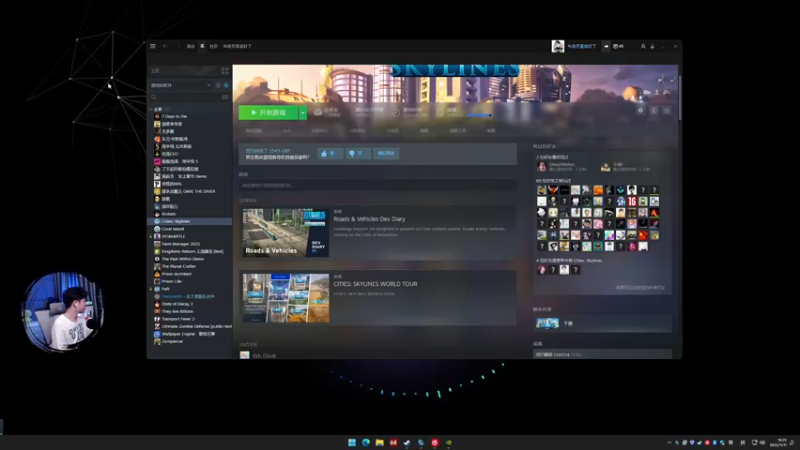Open the Roads & Vehicles Dev Diary title
The height and width of the screenshot is (450, 800).
pos(369,219)
